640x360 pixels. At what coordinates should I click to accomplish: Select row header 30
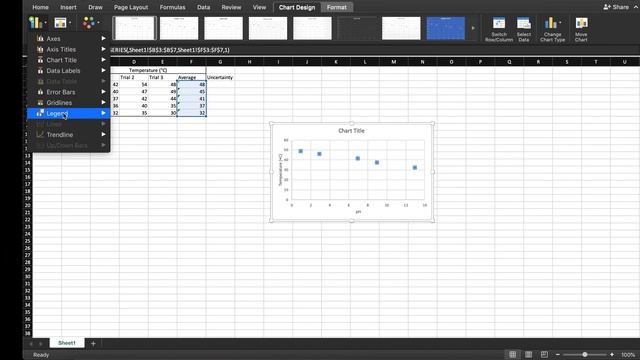click(27, 276)
